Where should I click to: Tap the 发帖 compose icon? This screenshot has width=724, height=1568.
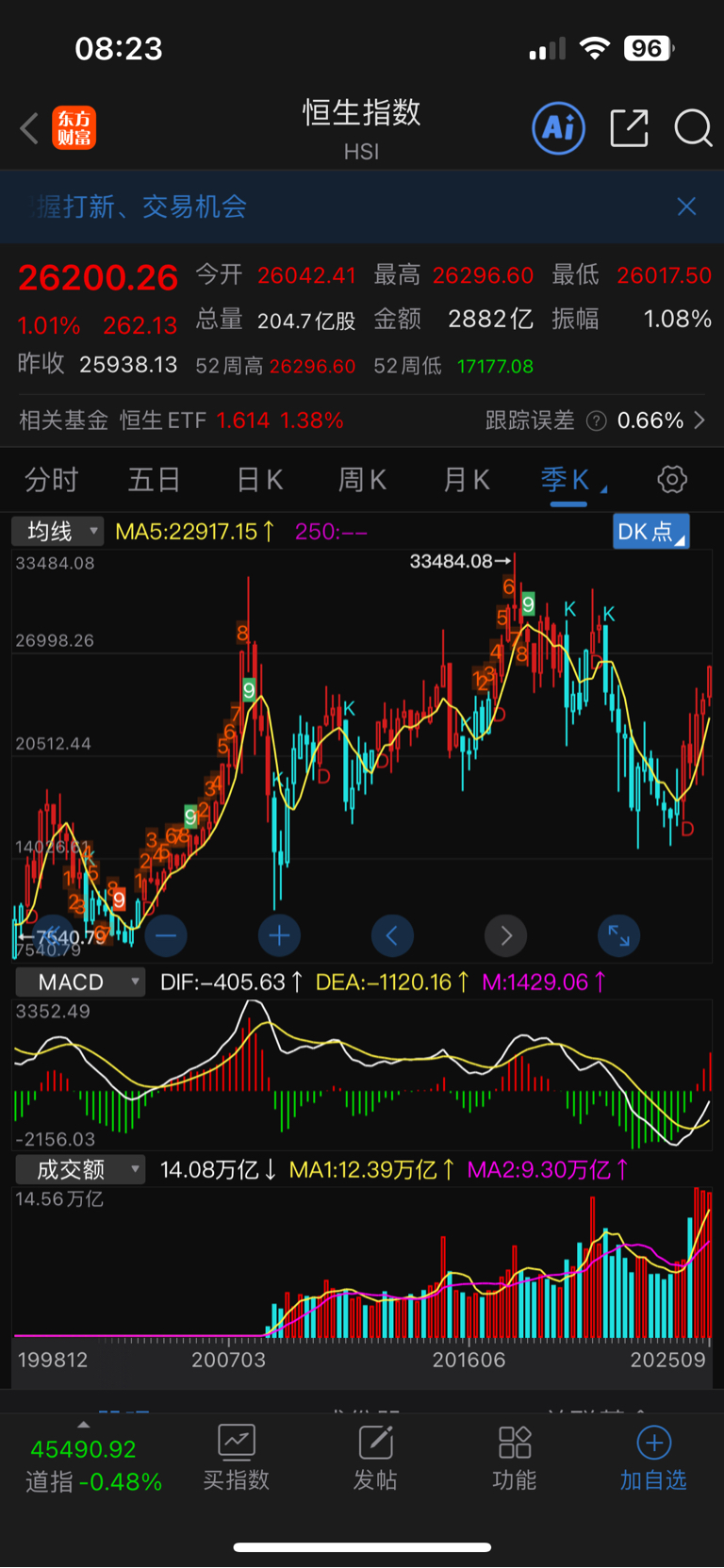coord(375,1442)
